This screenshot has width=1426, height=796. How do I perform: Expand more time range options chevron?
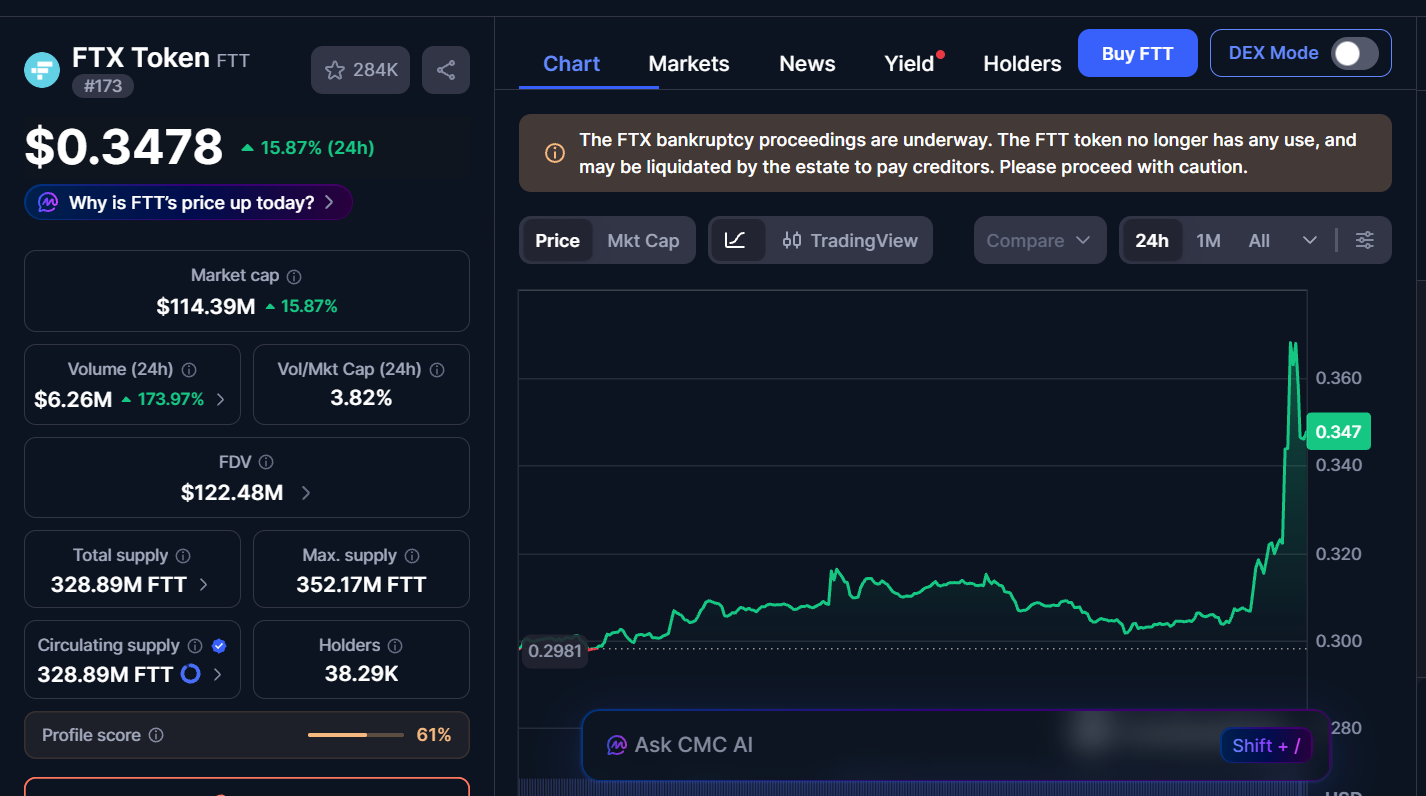pyautogui.click(x=1309, y=240)
